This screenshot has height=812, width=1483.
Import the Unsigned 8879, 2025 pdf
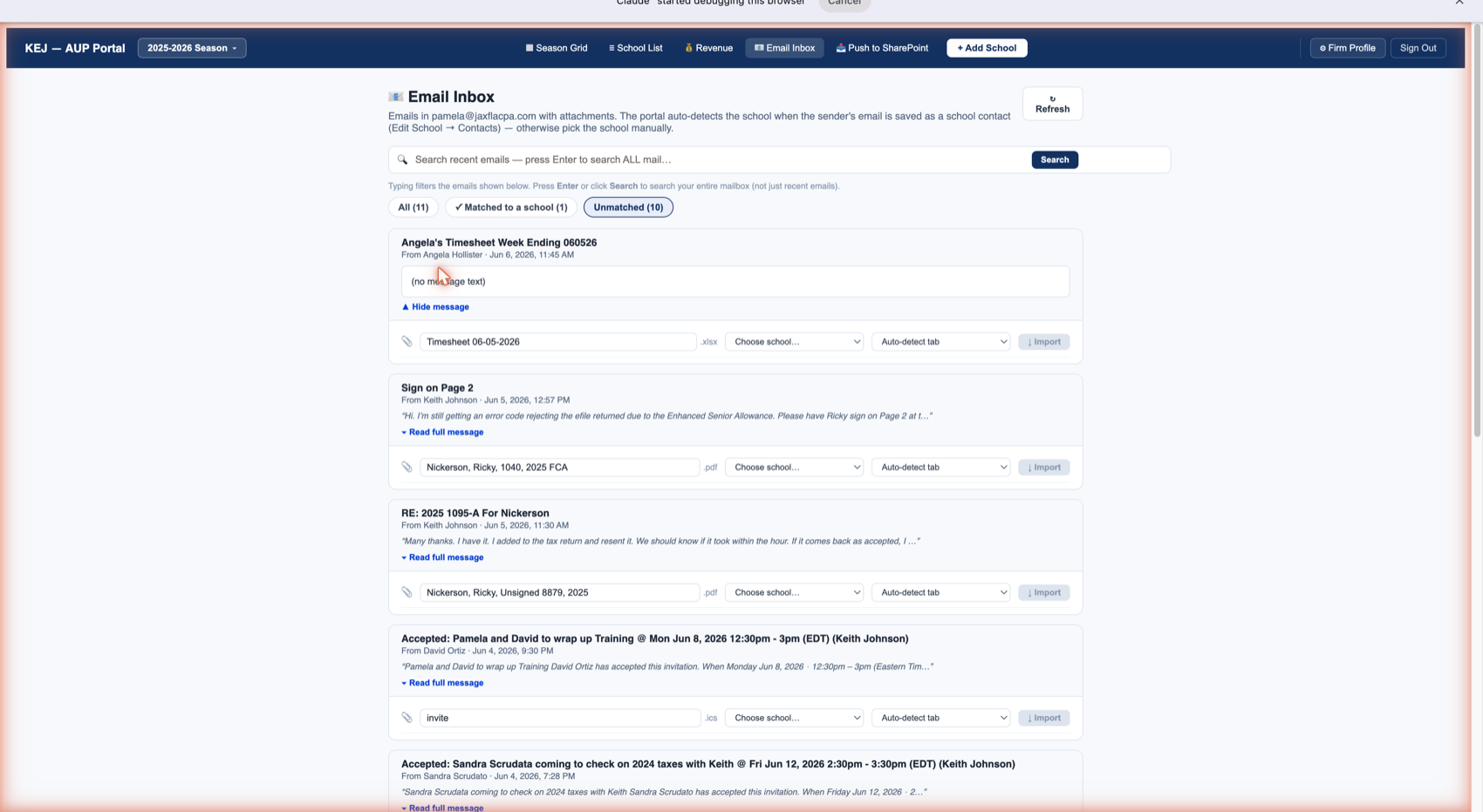coord(1043,592)
